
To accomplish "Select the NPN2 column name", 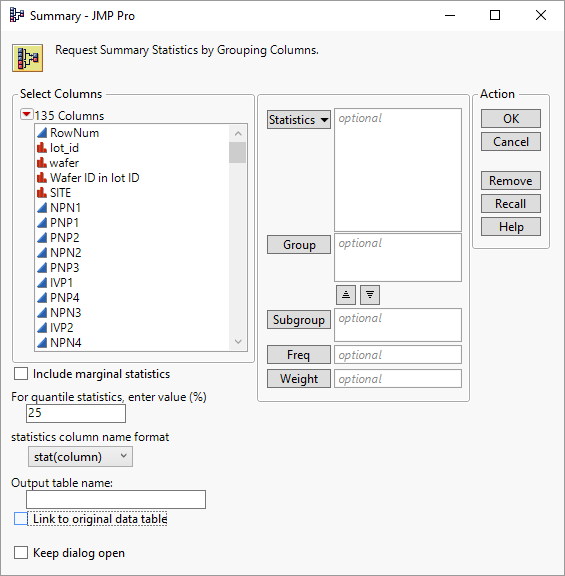I will click(66, 253).
